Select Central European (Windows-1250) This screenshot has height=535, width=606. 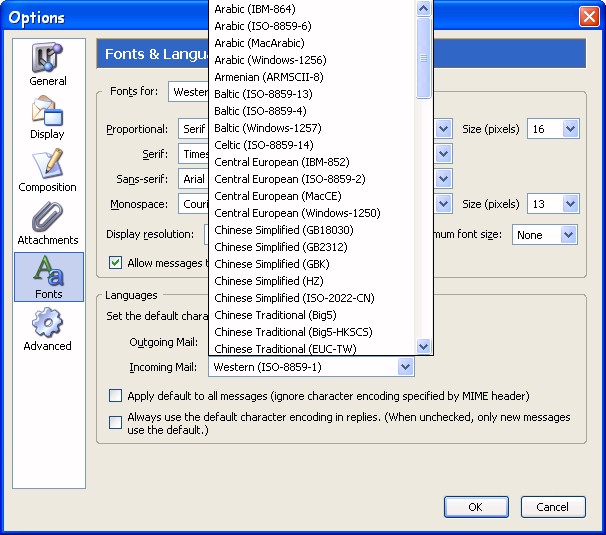click(x=312, y=213)
